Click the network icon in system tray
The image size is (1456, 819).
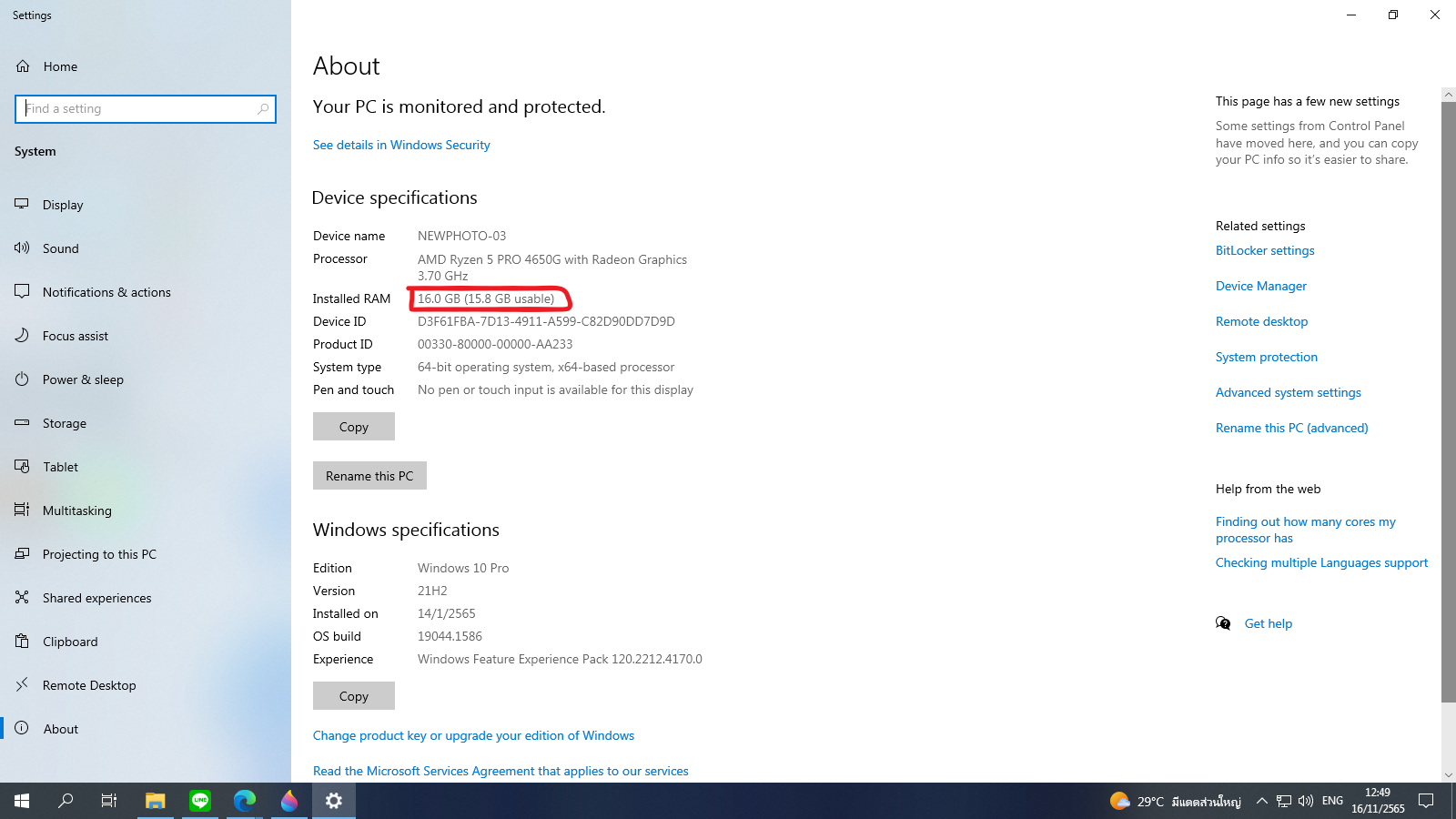point(1284,801)
